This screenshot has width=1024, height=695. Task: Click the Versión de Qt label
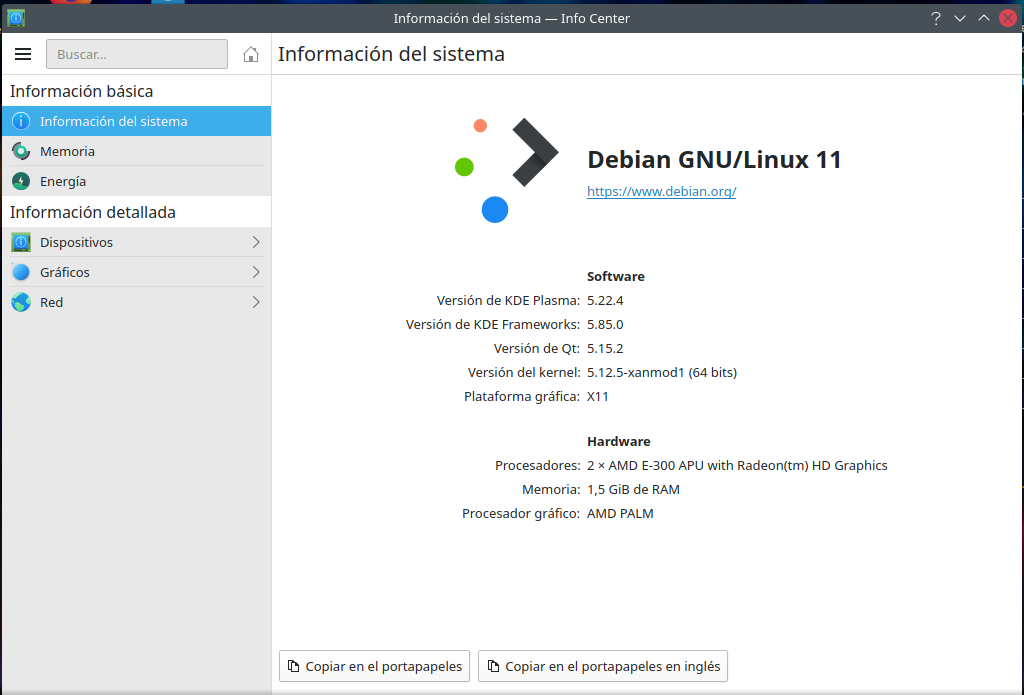537,349
